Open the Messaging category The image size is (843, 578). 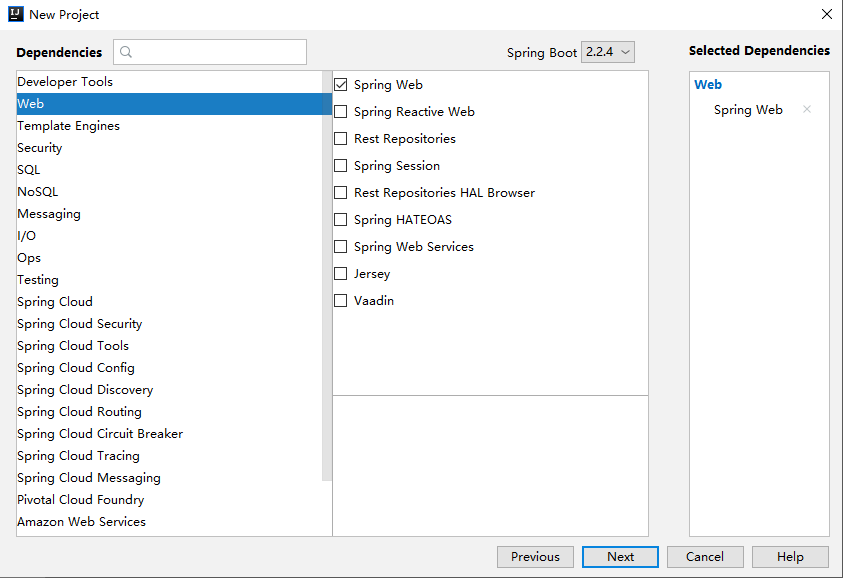[x=169, y=214]
